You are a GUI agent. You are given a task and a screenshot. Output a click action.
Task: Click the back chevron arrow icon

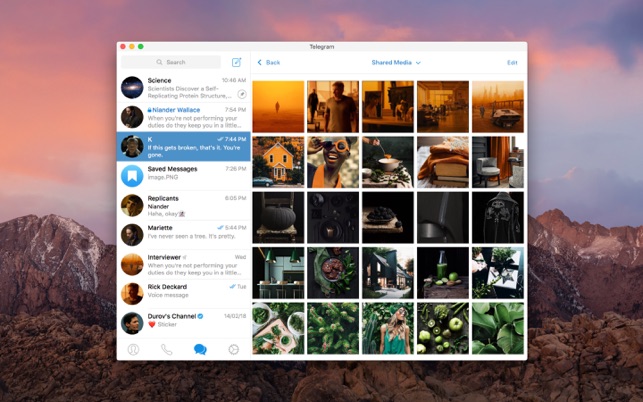coord(259,62)
